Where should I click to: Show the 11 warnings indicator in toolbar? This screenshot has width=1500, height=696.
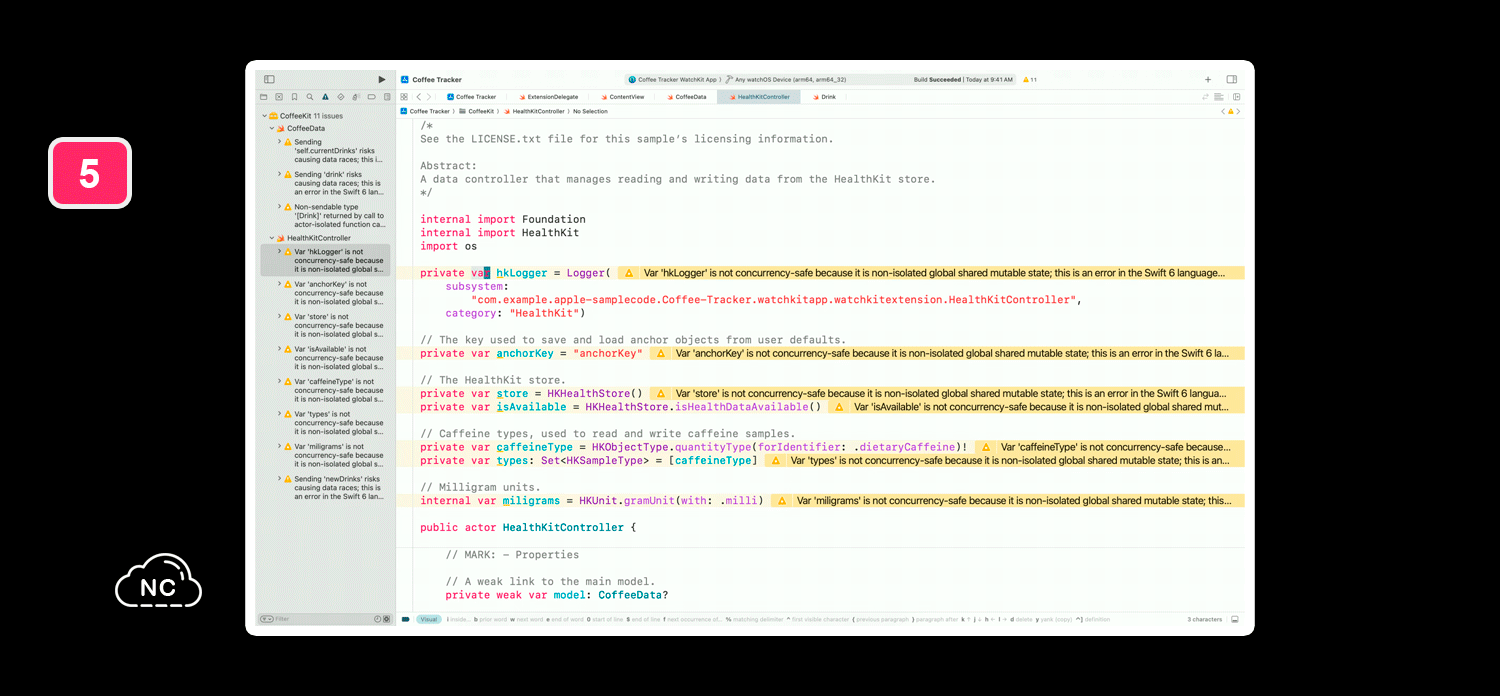coord(1029,79)
